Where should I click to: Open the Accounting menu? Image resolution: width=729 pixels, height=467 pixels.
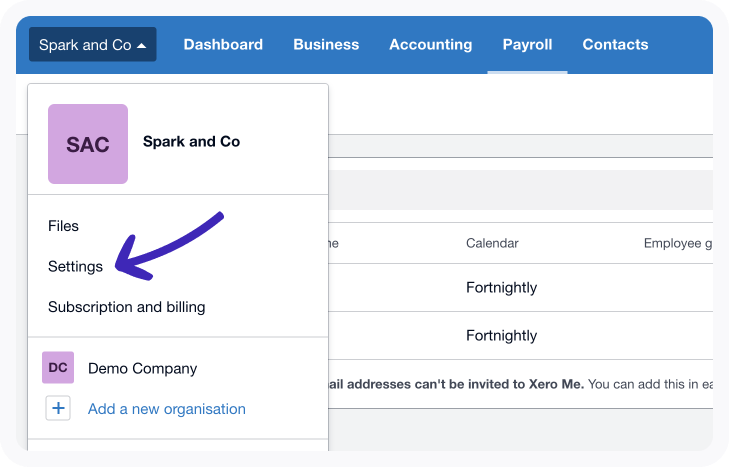[x=430, y=45]
